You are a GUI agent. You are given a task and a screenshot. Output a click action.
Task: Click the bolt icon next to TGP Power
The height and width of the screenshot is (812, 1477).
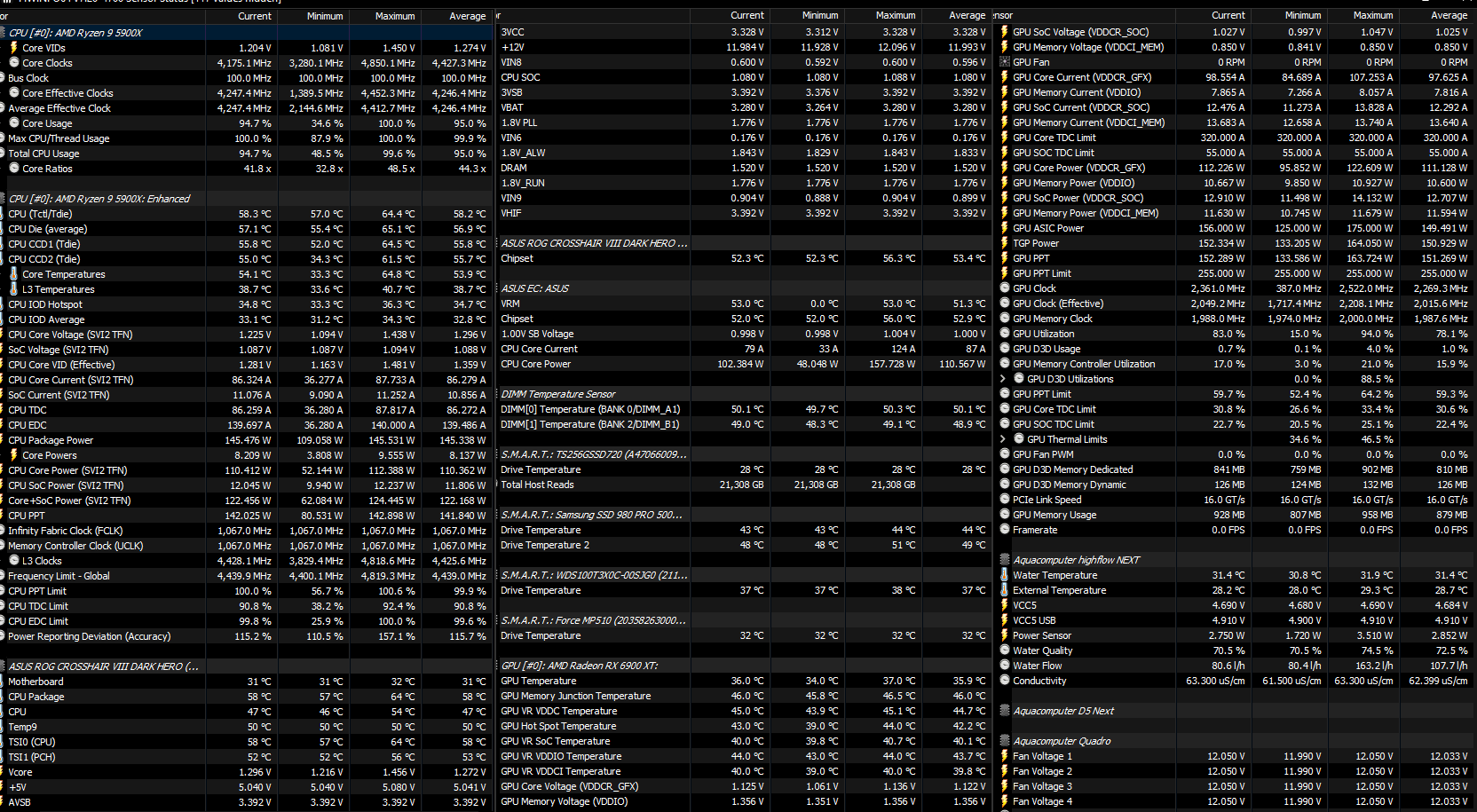(x=1005, y=243)
